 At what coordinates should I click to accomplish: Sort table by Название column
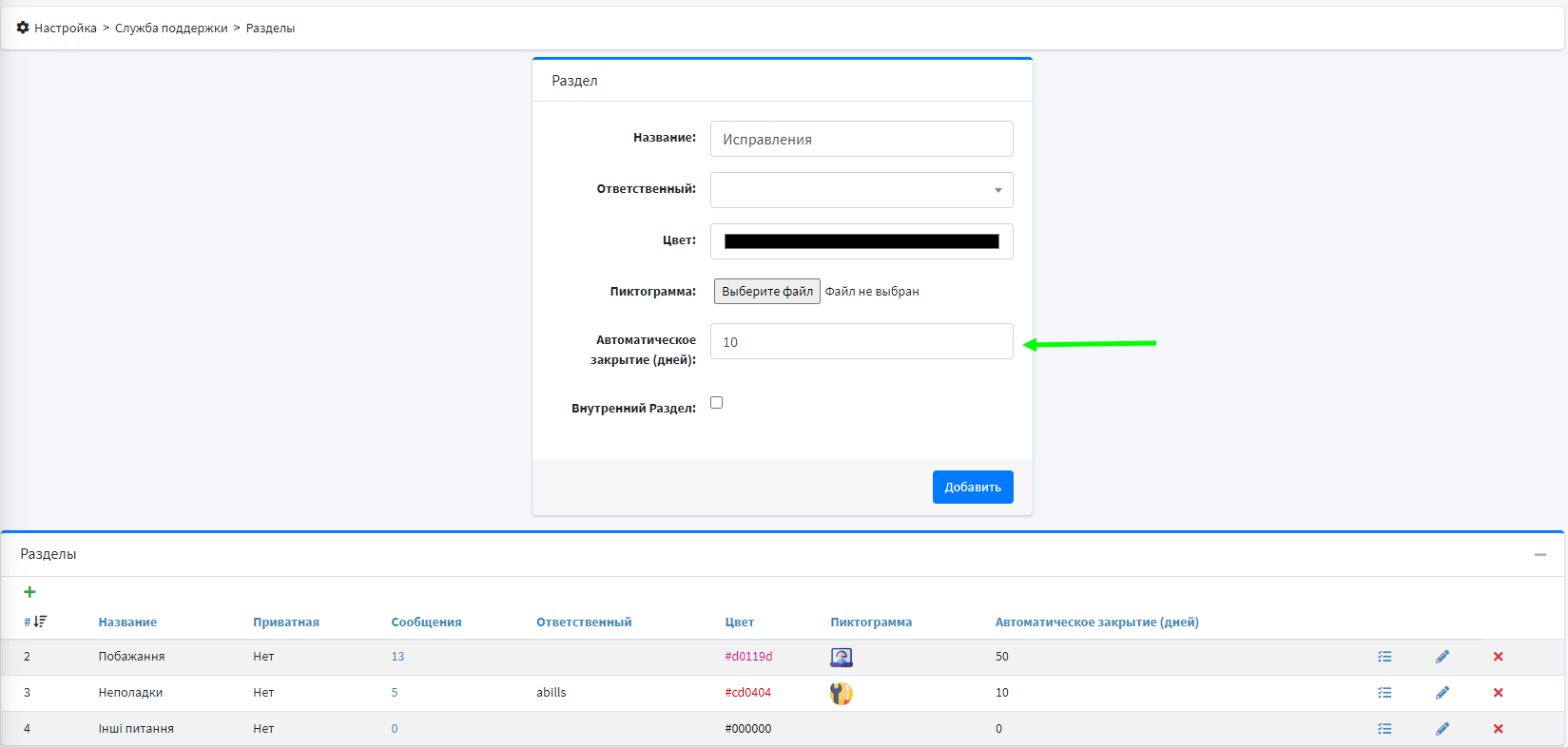pyautogui.click(x=127, y=622)
